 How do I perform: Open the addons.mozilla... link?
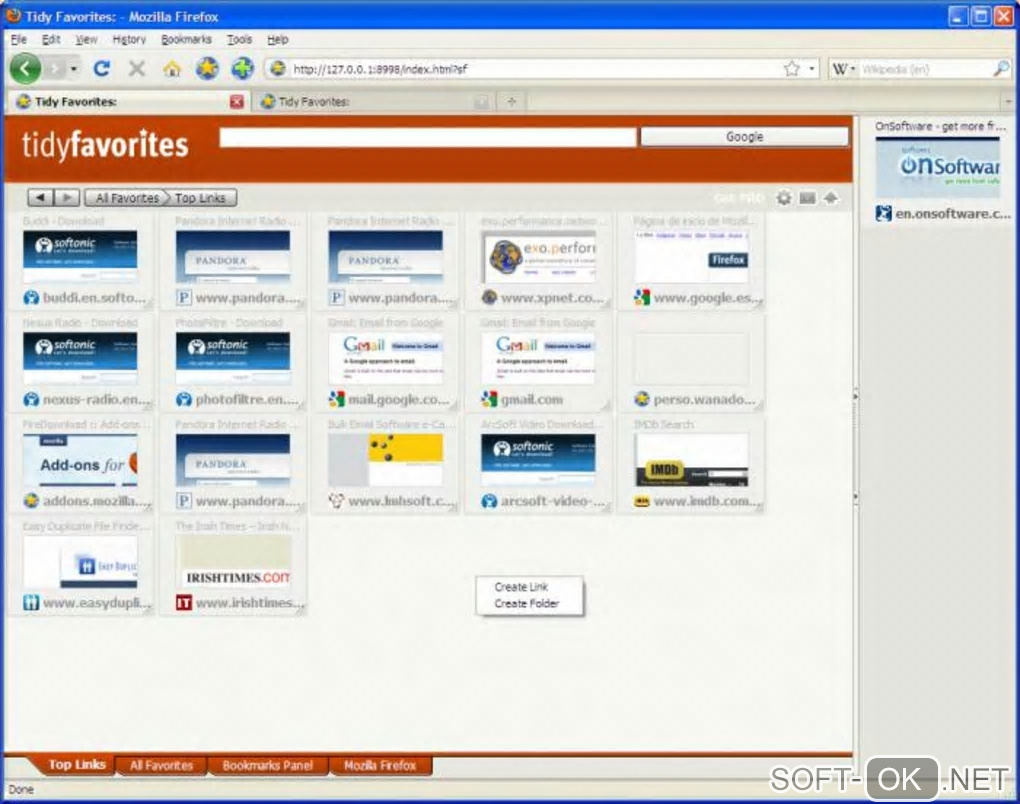[96, 502]
